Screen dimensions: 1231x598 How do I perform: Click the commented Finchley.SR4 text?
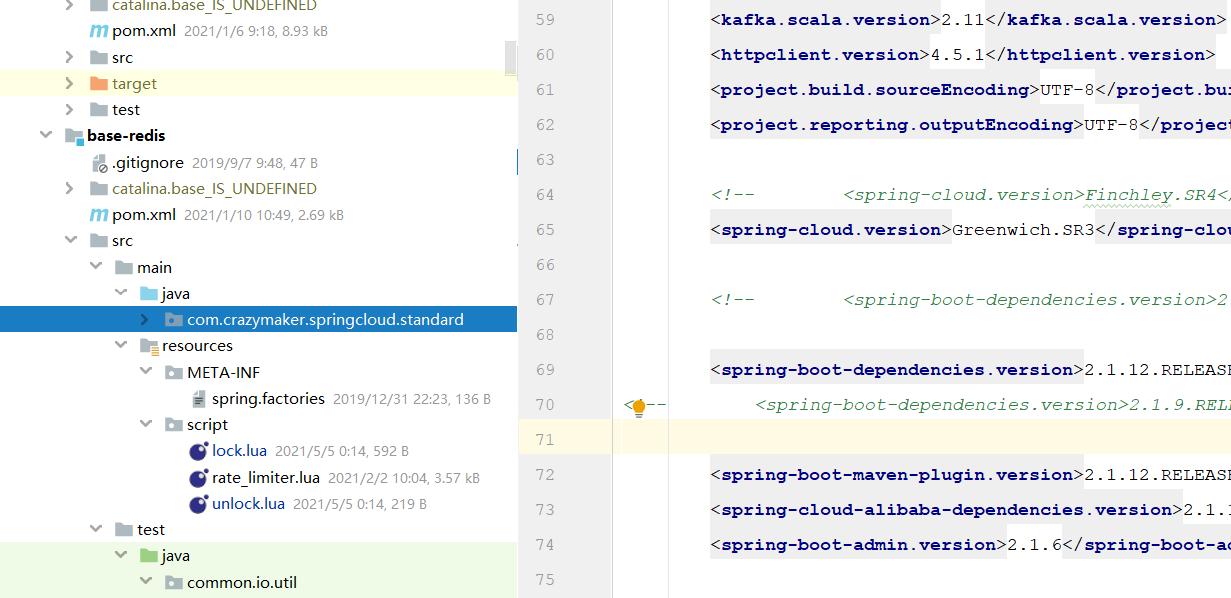click(1151, 195)
